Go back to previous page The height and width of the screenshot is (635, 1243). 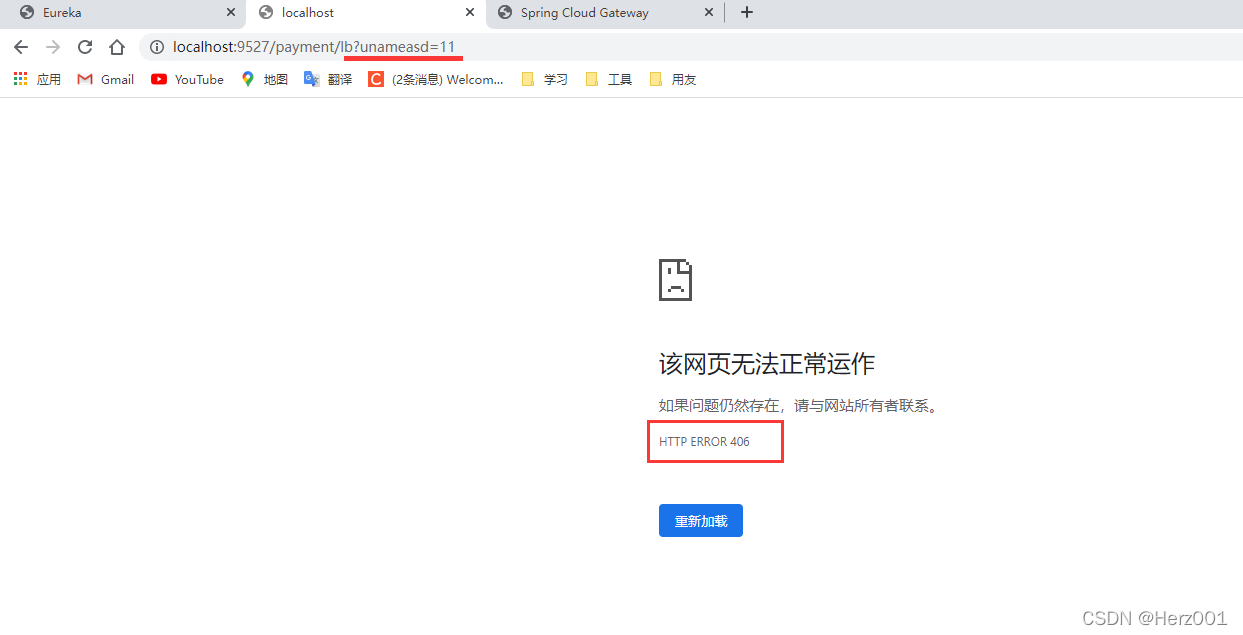click(x=21, y=47)
